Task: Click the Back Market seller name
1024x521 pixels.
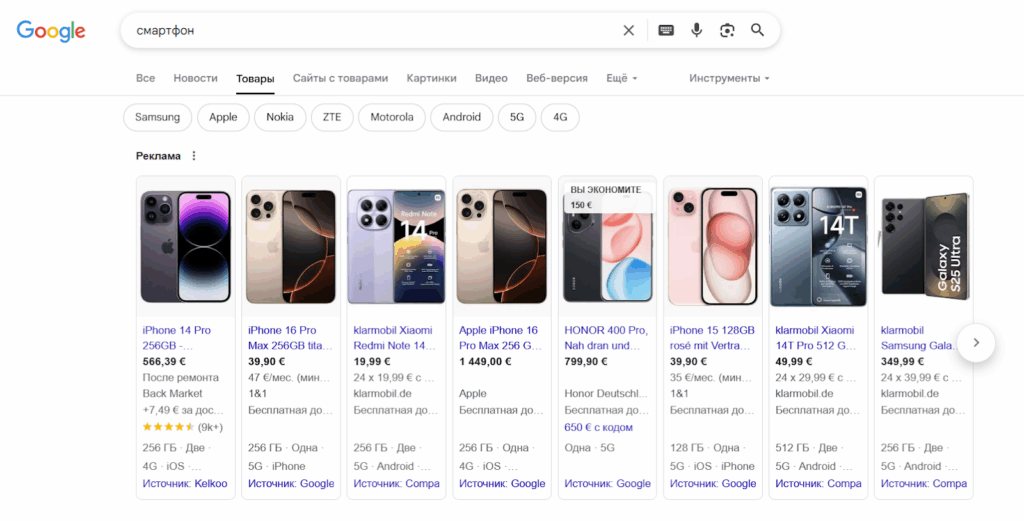Action: click(x=172, y=394)
